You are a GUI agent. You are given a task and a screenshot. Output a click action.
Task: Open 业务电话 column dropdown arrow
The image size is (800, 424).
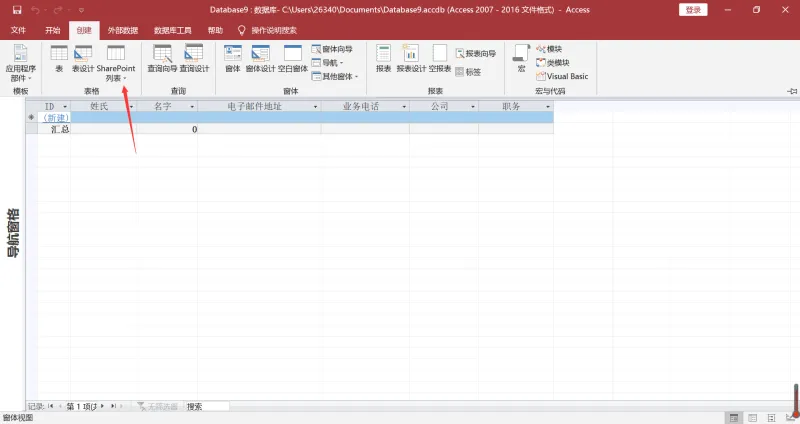coord(404,107)
